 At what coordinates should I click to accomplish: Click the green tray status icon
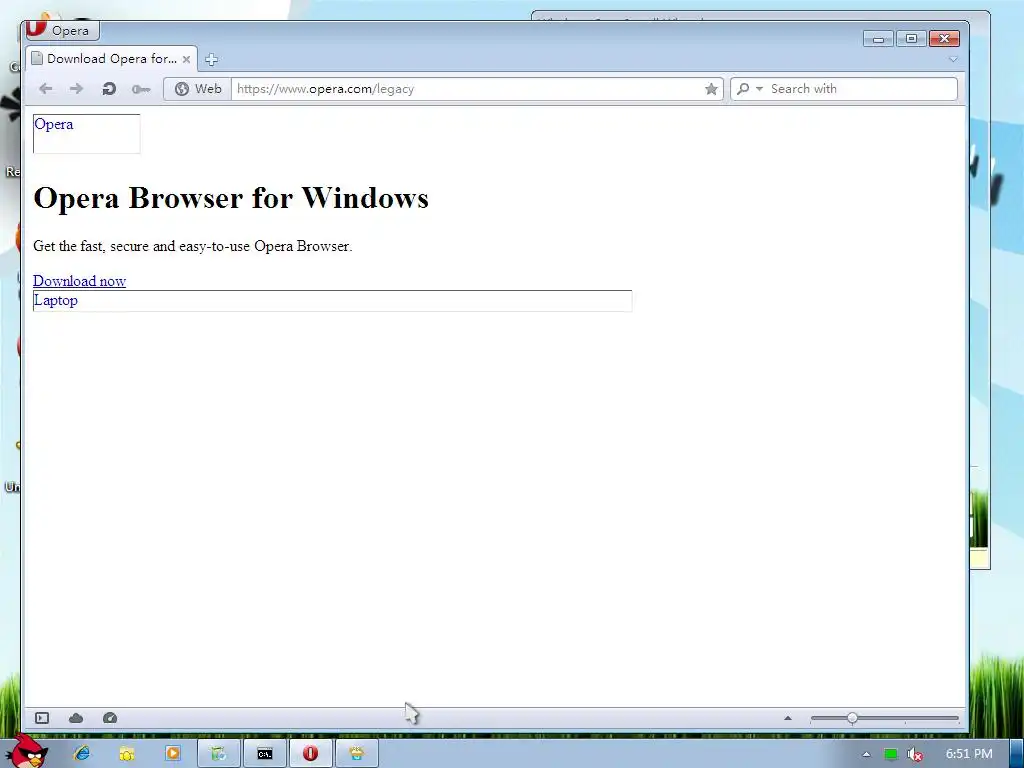(890, 754)
